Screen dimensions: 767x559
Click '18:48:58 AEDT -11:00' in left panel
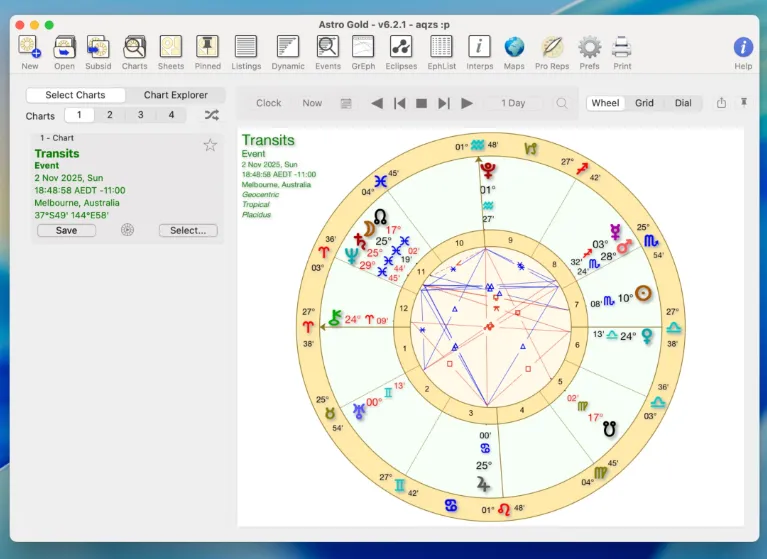coord(80,190)
